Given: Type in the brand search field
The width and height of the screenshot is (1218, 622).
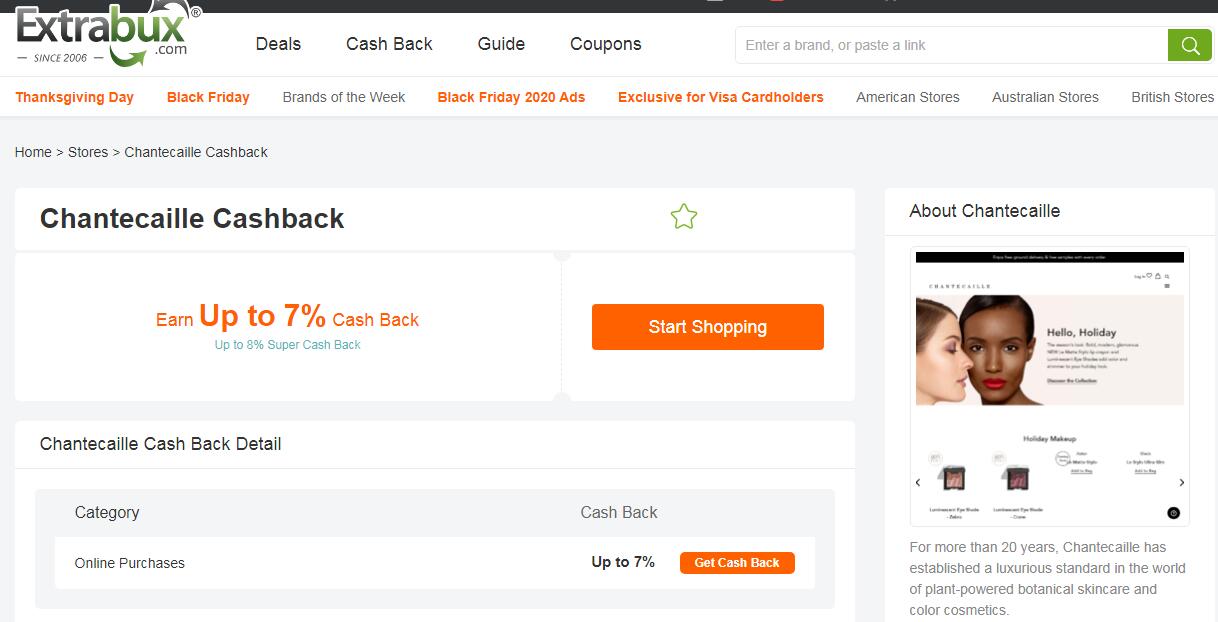Looking at the screenshot, I should (950, 45).
